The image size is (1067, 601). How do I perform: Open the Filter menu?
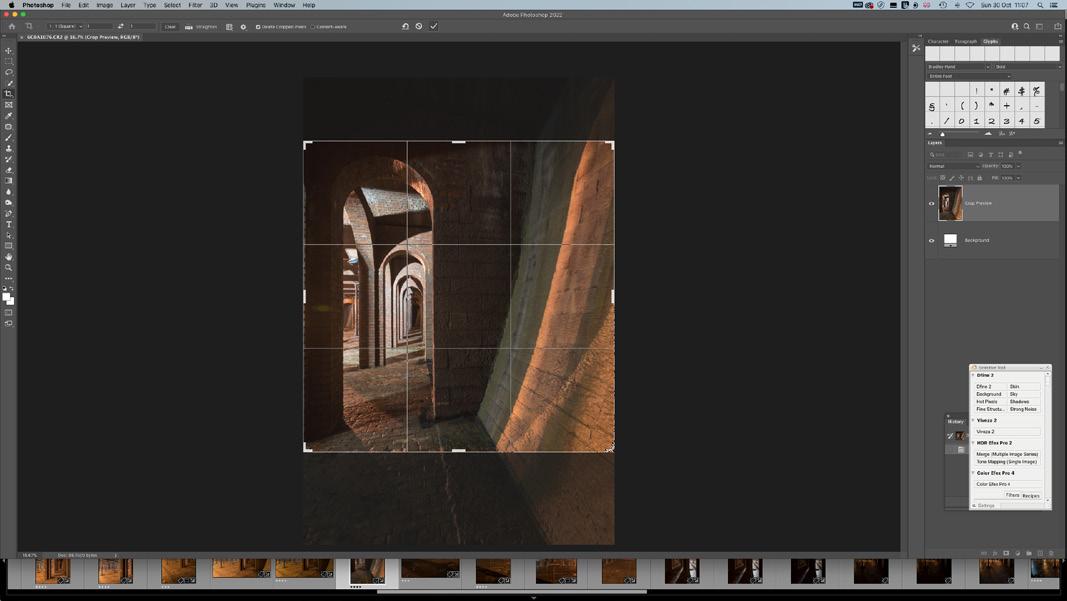[x=195, y=5]
